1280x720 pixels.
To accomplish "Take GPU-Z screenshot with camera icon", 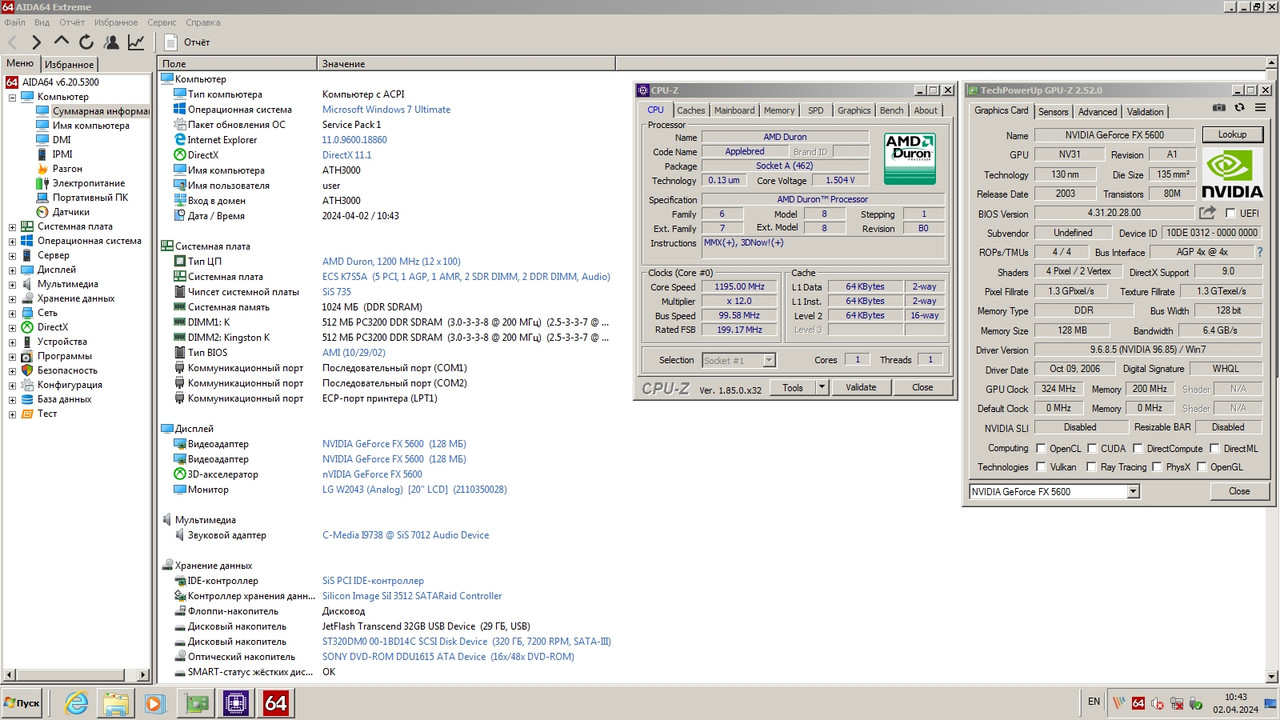I will [x=1219, y=108].
